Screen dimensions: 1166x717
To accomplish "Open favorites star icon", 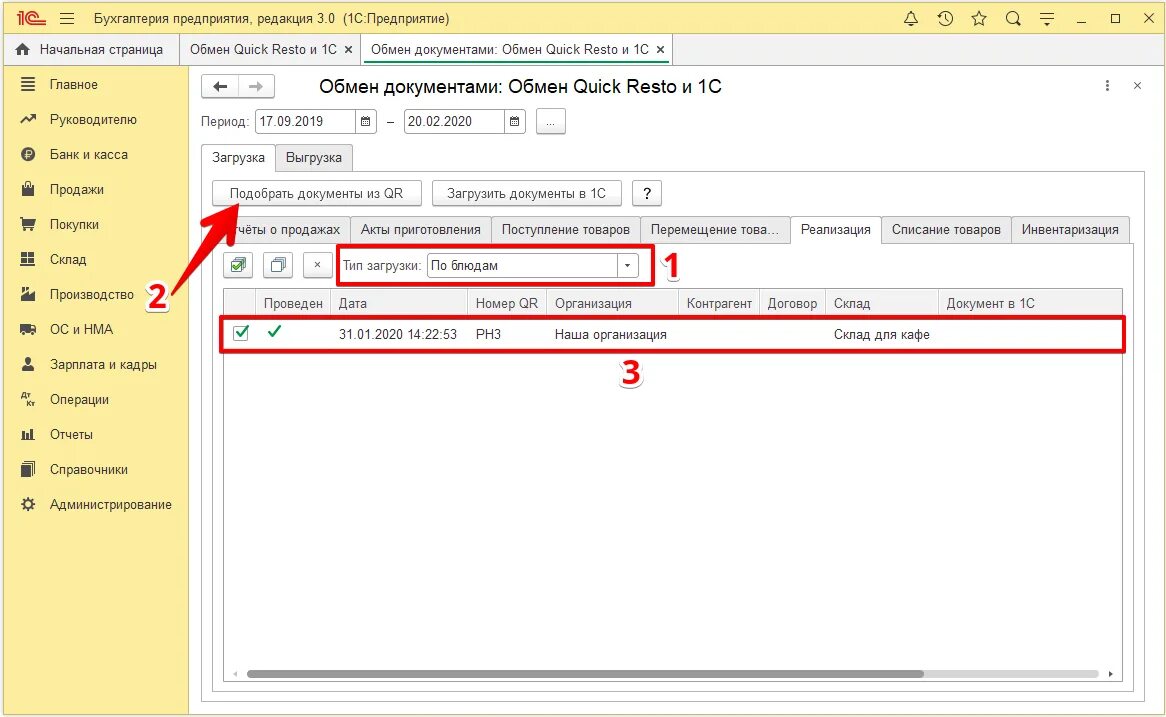I will coord(979,19).
